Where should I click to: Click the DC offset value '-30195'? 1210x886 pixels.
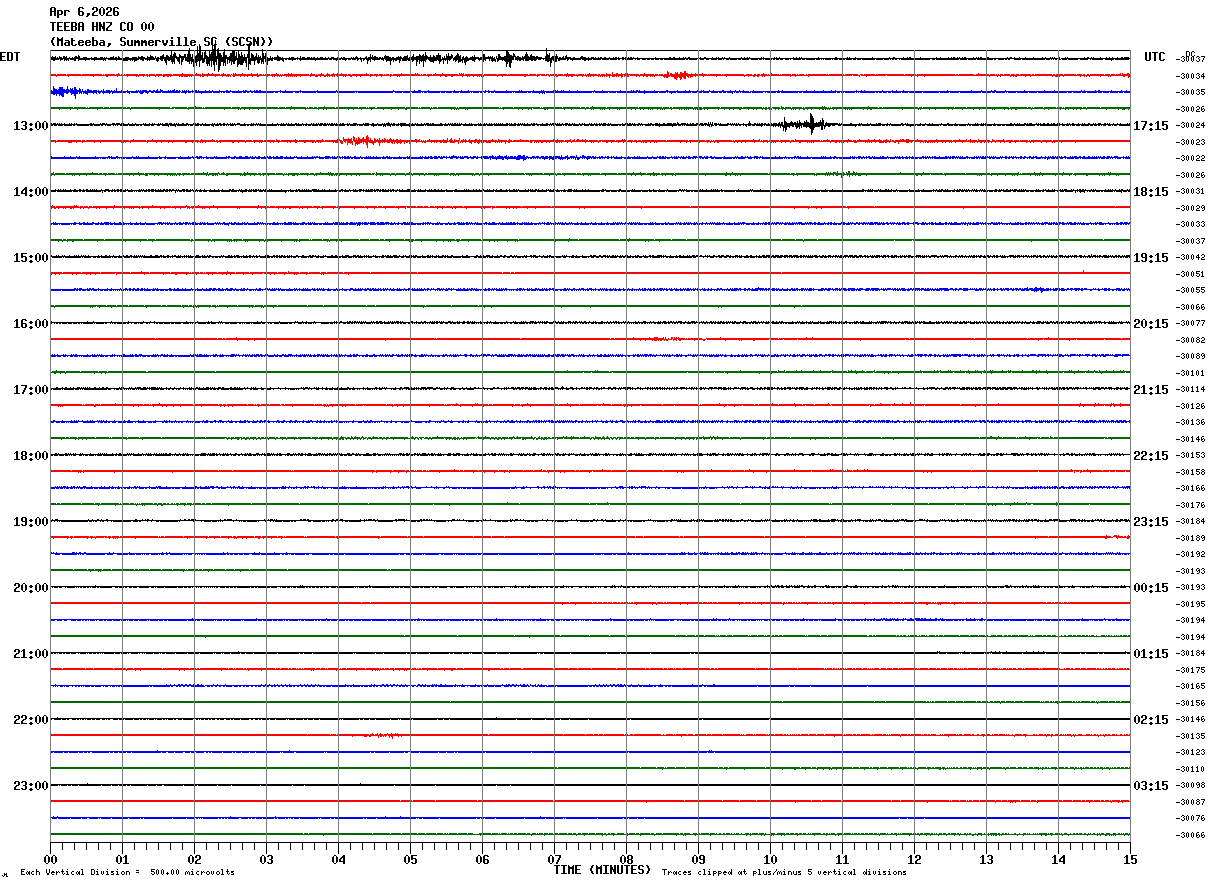1191,604
